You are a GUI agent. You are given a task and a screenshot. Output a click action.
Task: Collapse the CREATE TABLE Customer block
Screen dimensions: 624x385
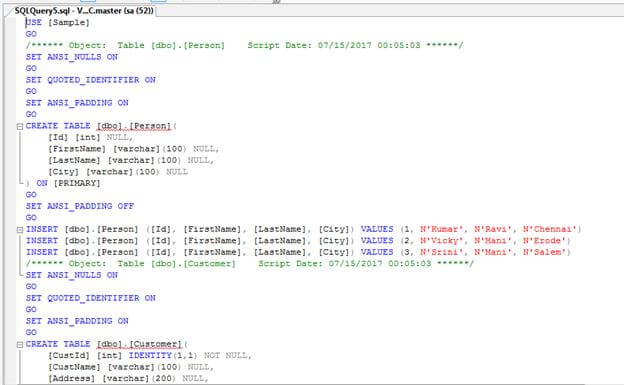coord(20,345)
